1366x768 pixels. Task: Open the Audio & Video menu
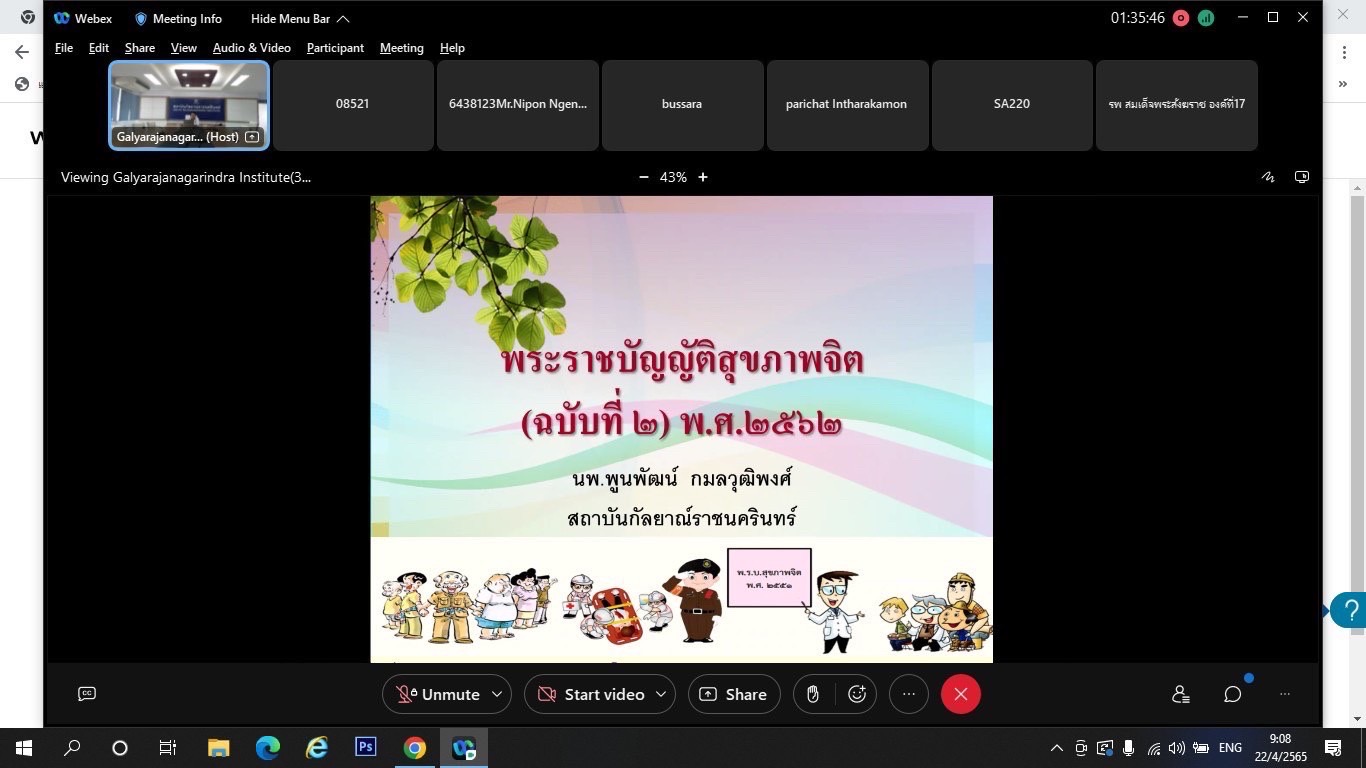(251, 48)
